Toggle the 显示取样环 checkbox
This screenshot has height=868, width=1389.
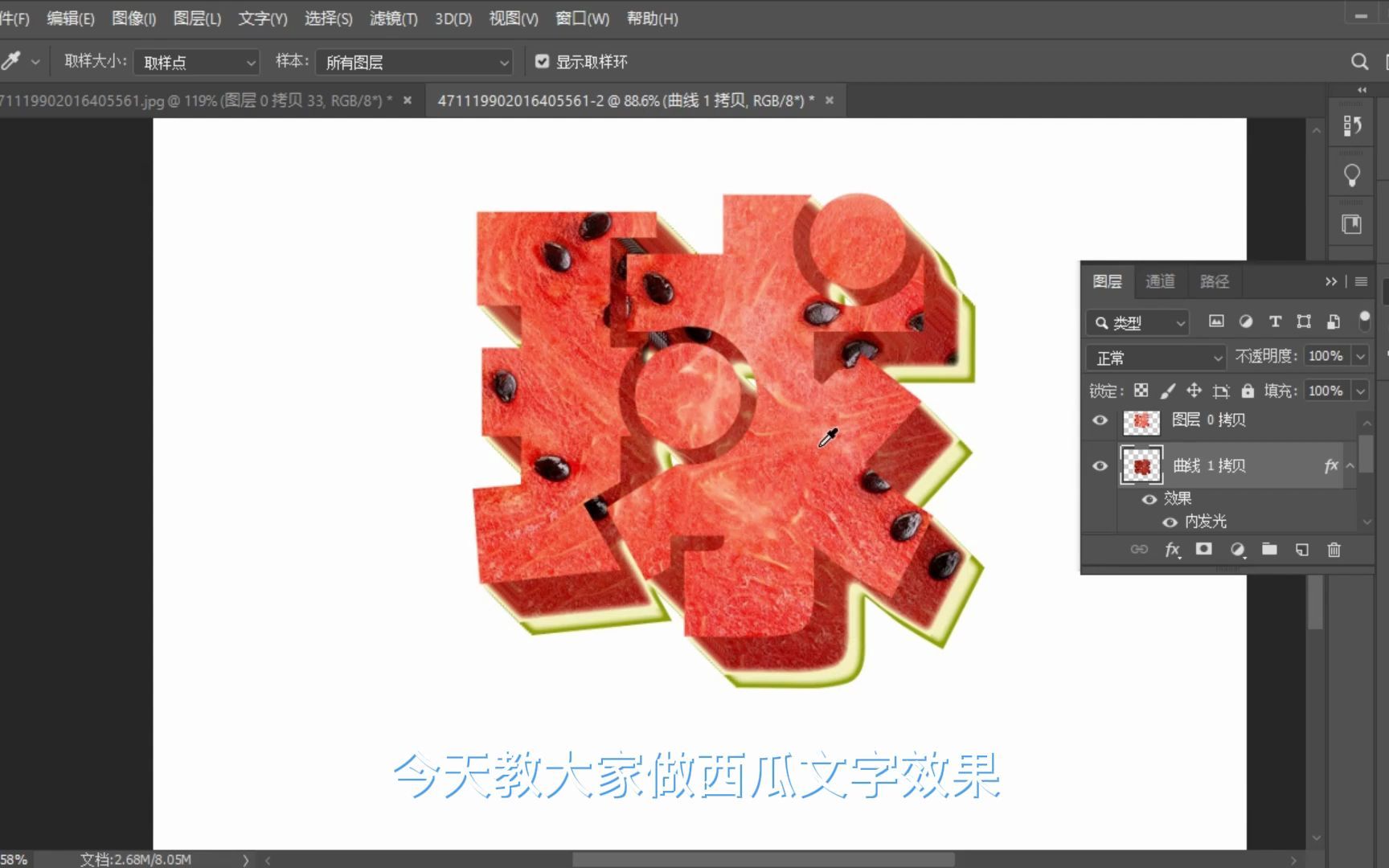coord(543,61)
